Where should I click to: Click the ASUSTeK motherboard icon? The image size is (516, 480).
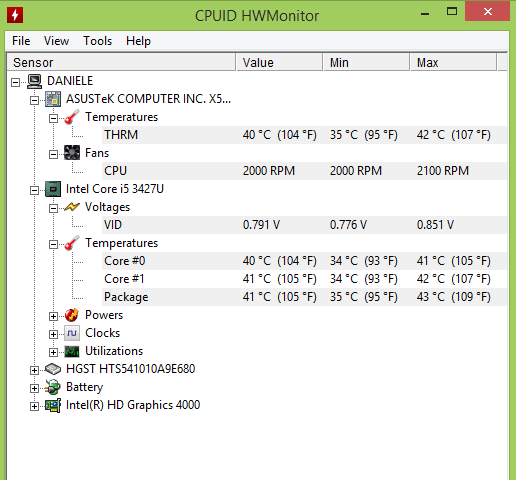click(x=53, y=99)
